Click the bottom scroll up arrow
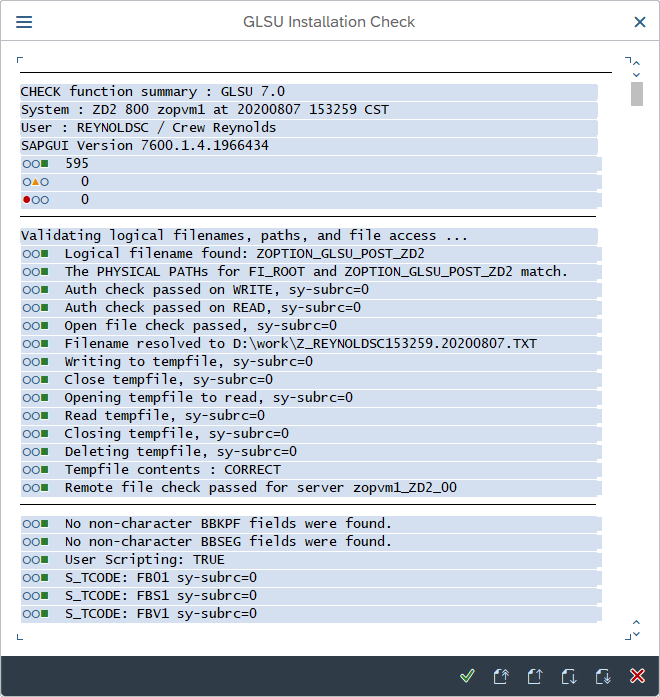This screenshot has width=660, height=697. point(636,622)
